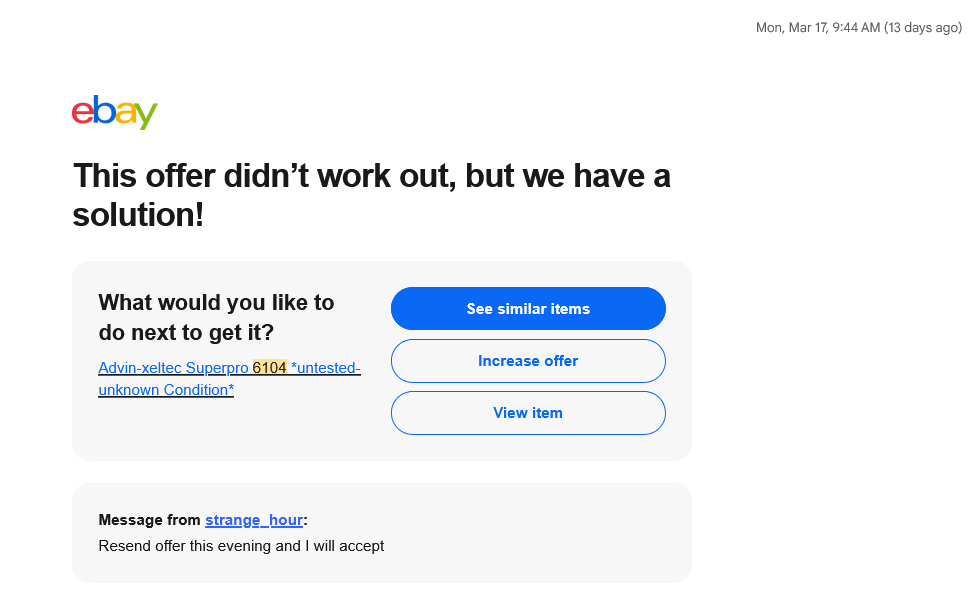Viewport: 979px width, 596px height.
Task: Click the 'Message from' label
Action: click(149, 520)
